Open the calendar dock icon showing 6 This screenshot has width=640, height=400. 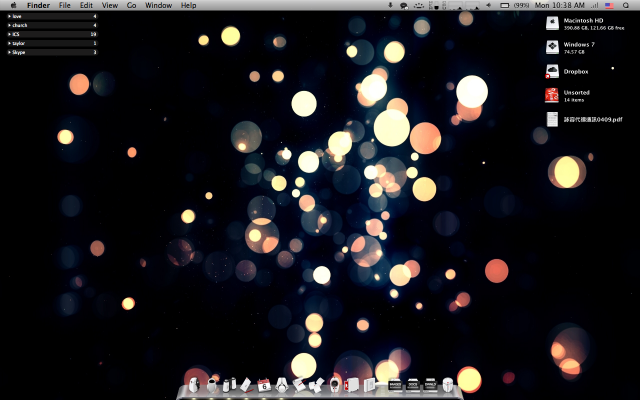(264, 385)
